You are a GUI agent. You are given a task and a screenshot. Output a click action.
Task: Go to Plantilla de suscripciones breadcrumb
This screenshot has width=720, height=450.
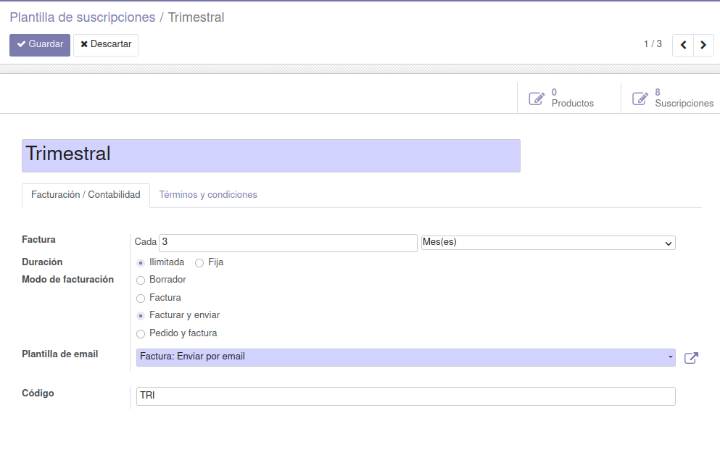(x=82, y=17)
